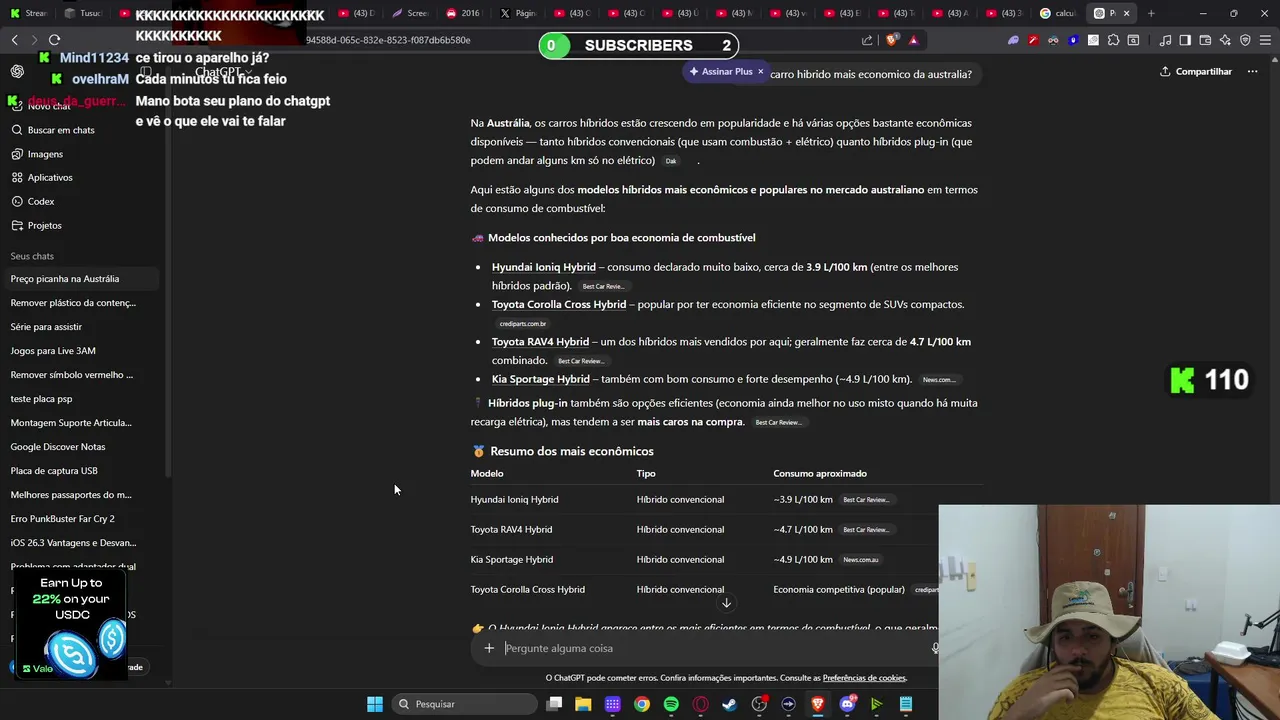
Task: Click the share page icon in address bar
Action: (867, 40)
